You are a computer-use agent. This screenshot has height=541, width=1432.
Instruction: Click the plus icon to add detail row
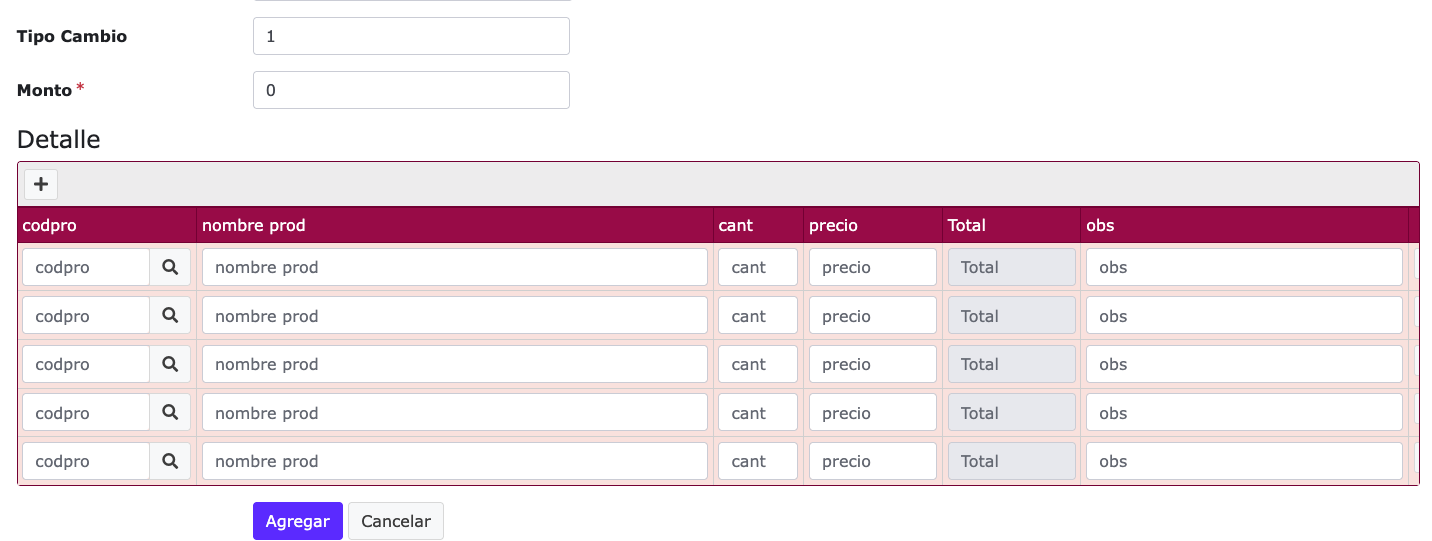click(x=41, y=184)
